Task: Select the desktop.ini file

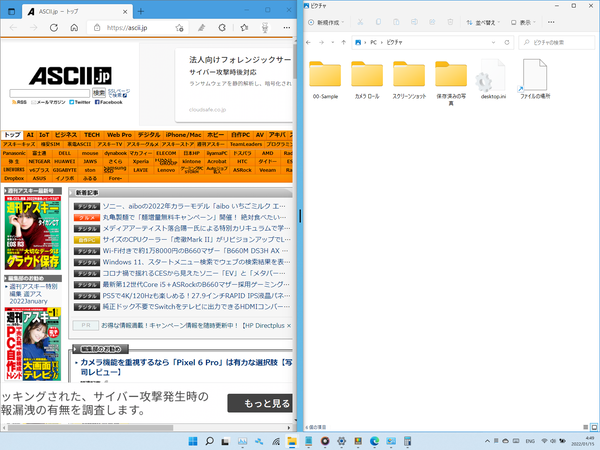Action: (x=493, y=80)
